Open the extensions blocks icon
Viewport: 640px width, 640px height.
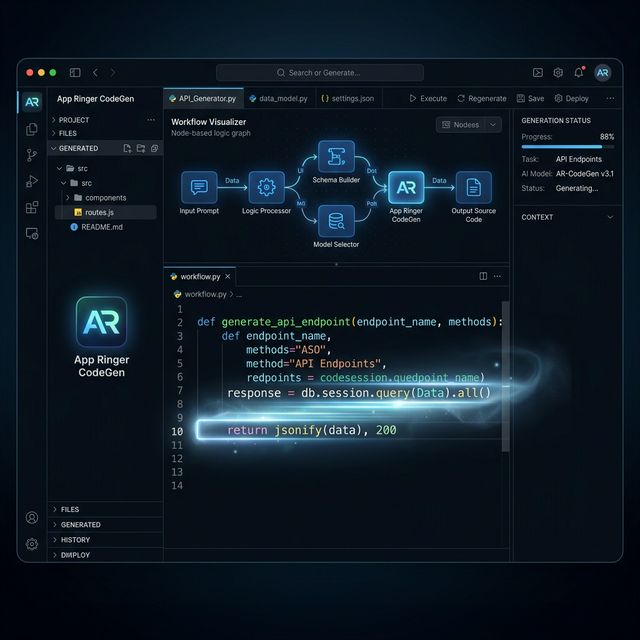click(x=32, y=207)
